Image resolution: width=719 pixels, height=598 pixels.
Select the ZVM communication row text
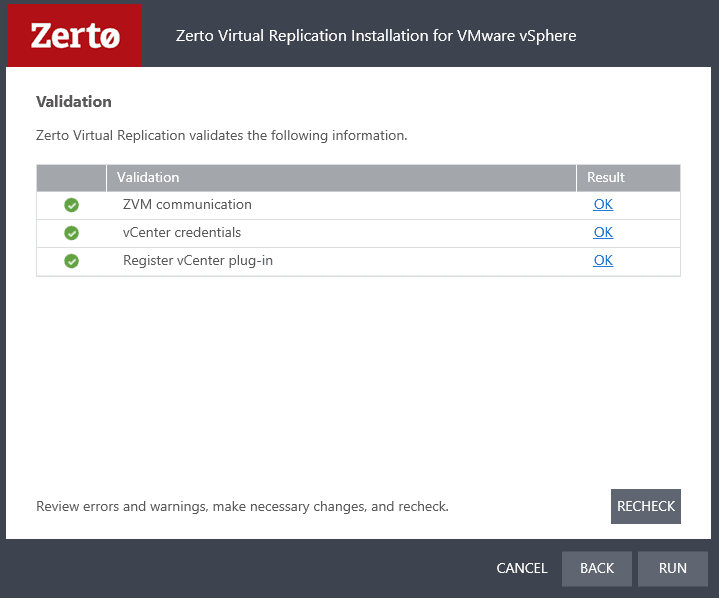(x=187, y=205)
